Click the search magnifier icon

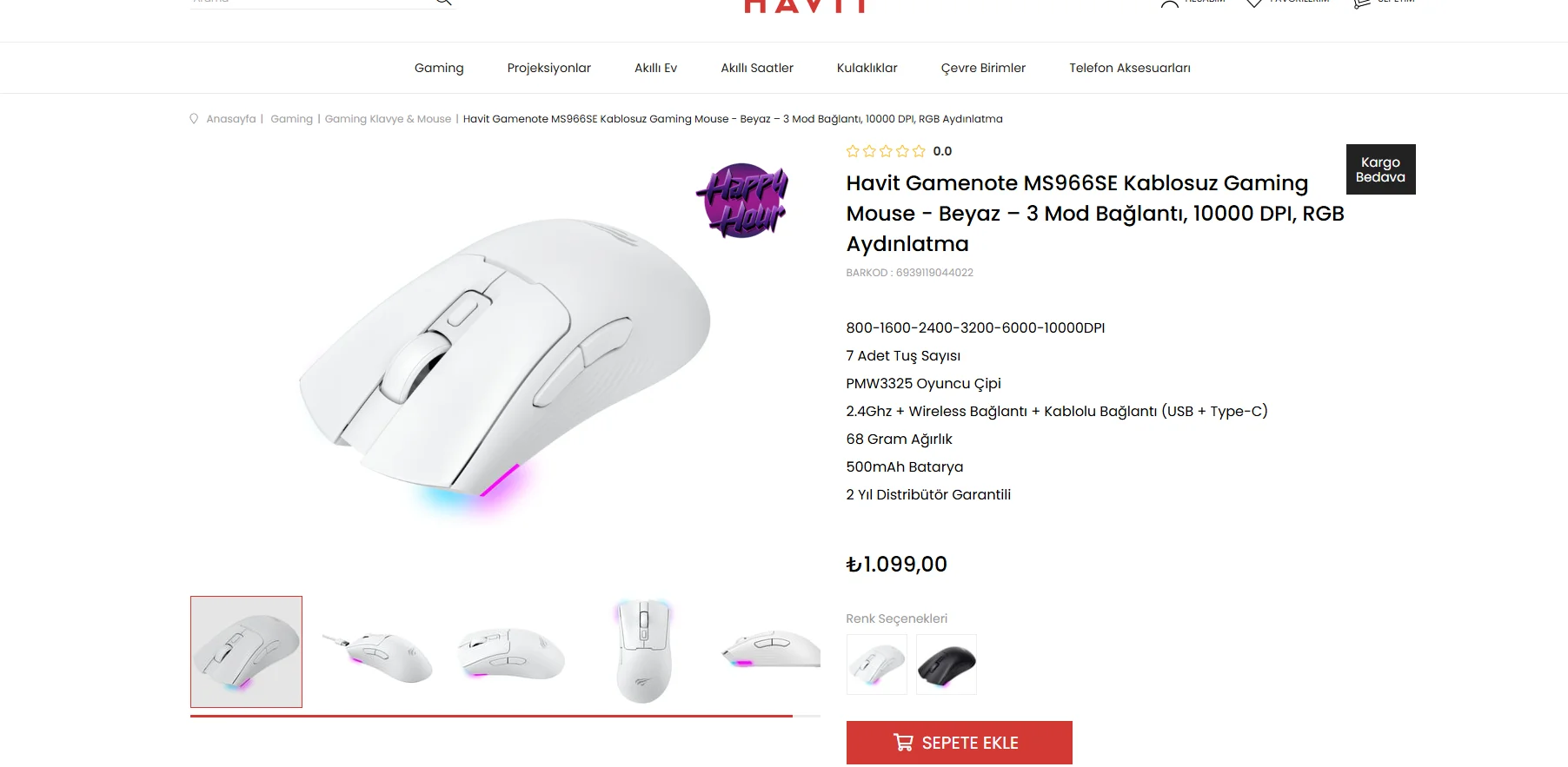point(443,3)
